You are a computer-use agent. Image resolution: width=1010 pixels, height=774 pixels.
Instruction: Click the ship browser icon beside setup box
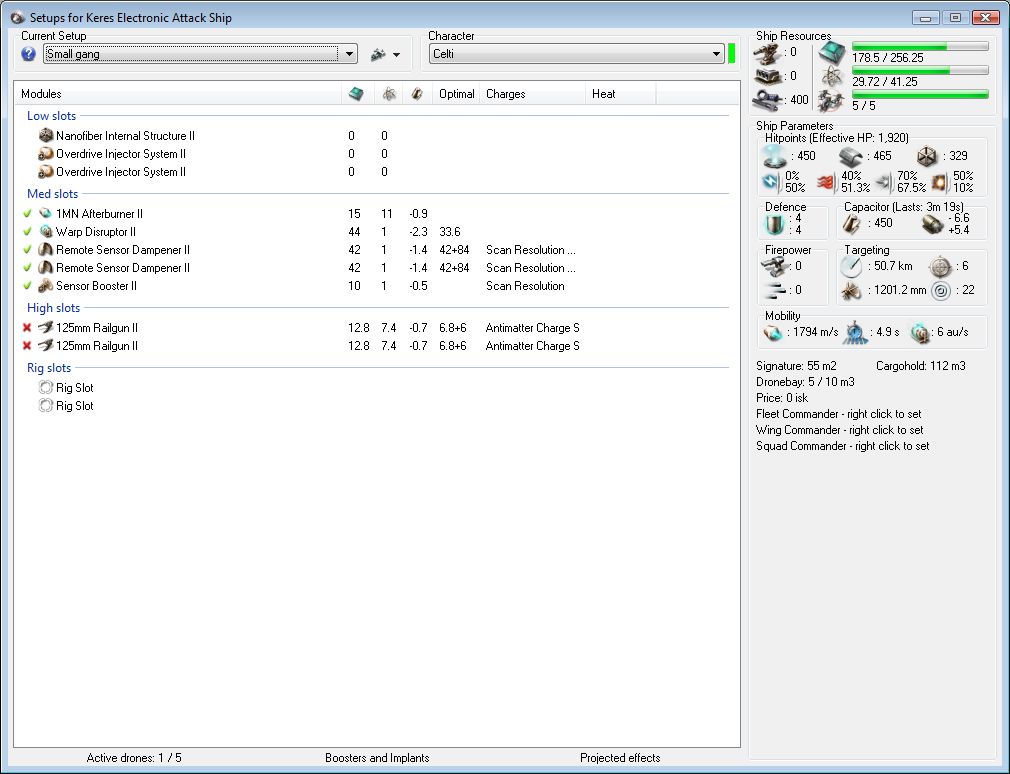click(x=378, y=55)
